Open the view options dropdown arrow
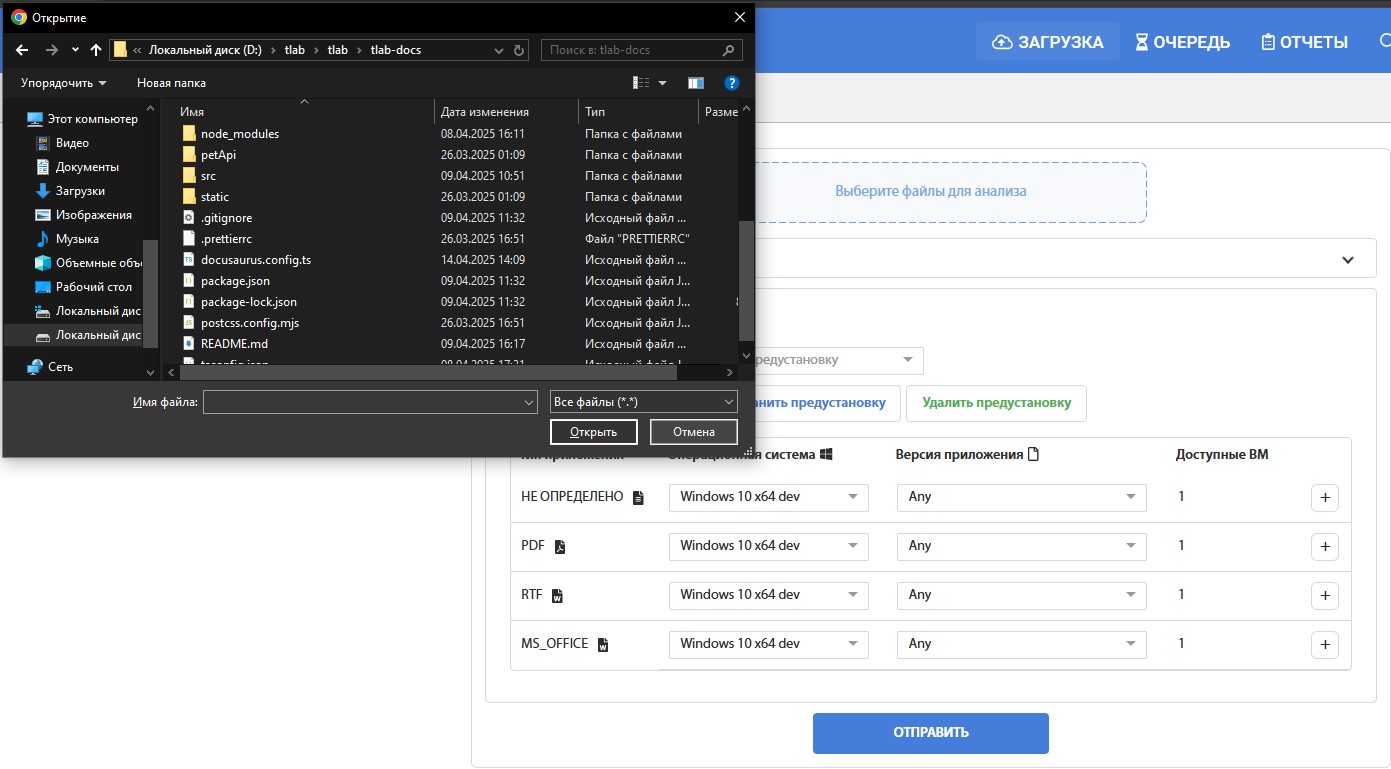 [x=662, y=83]
